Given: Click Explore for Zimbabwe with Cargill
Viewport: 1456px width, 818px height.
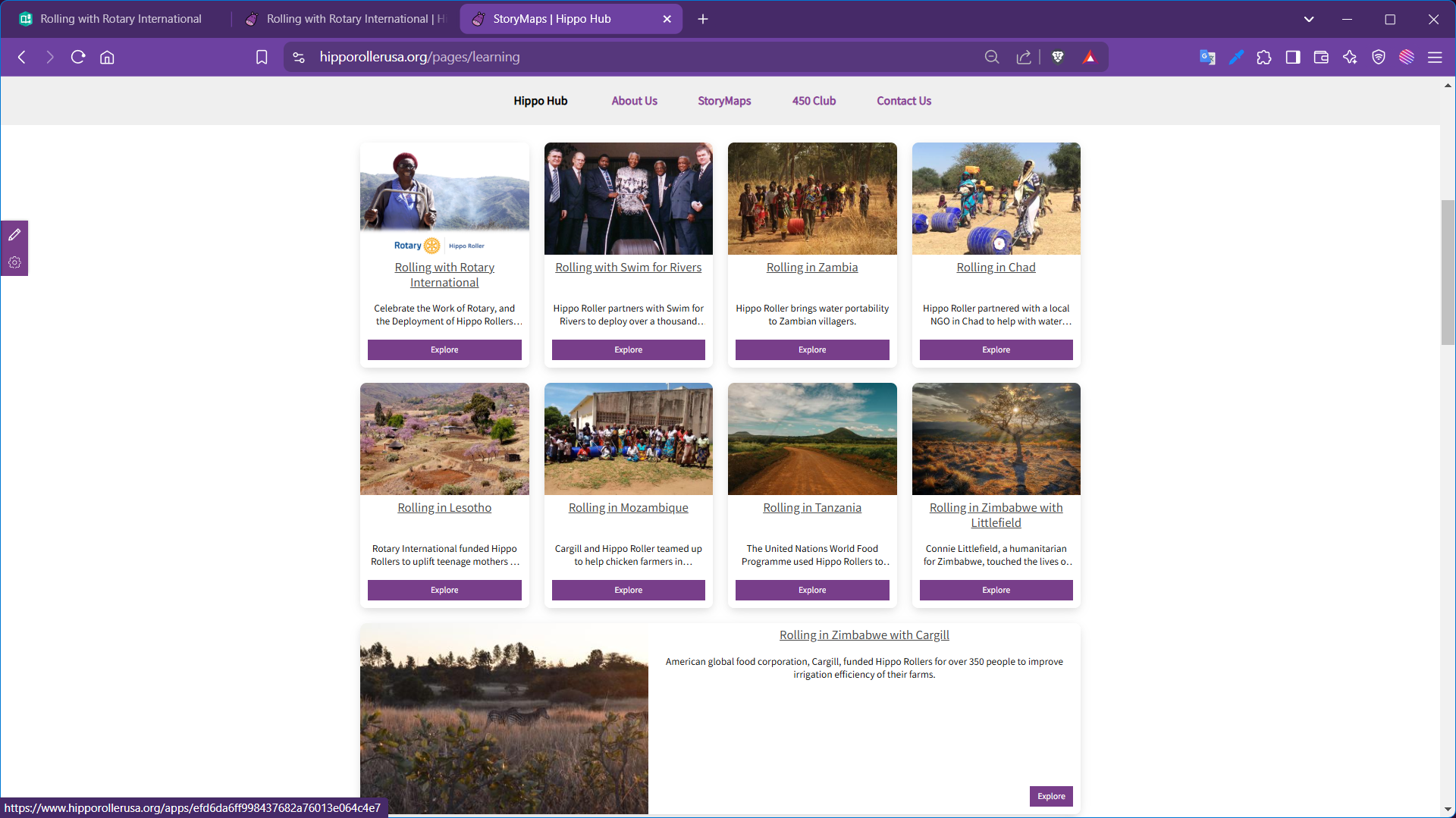Looking at the screenshot, I should [x=1051, y=796].
